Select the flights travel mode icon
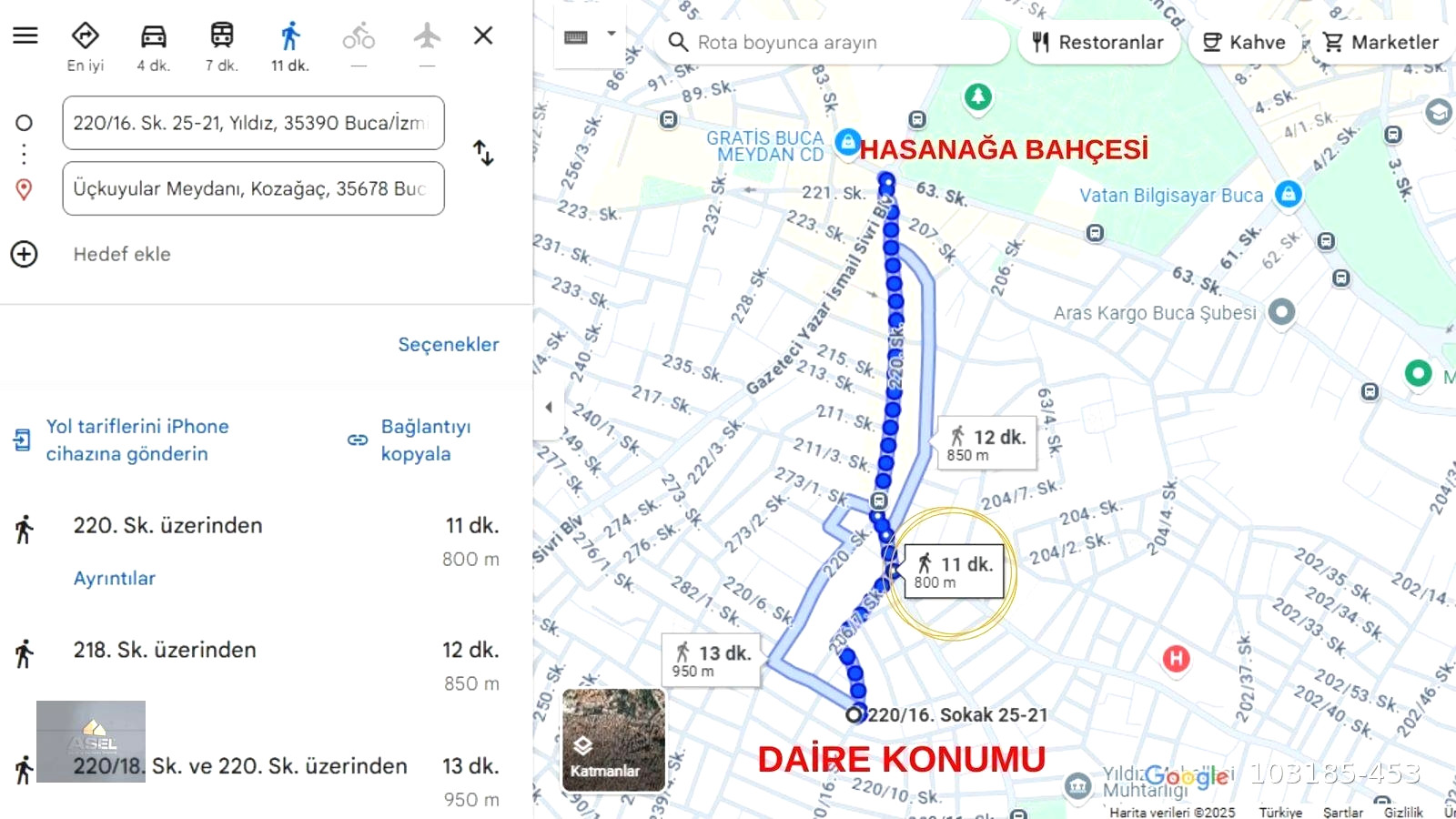 427,45
